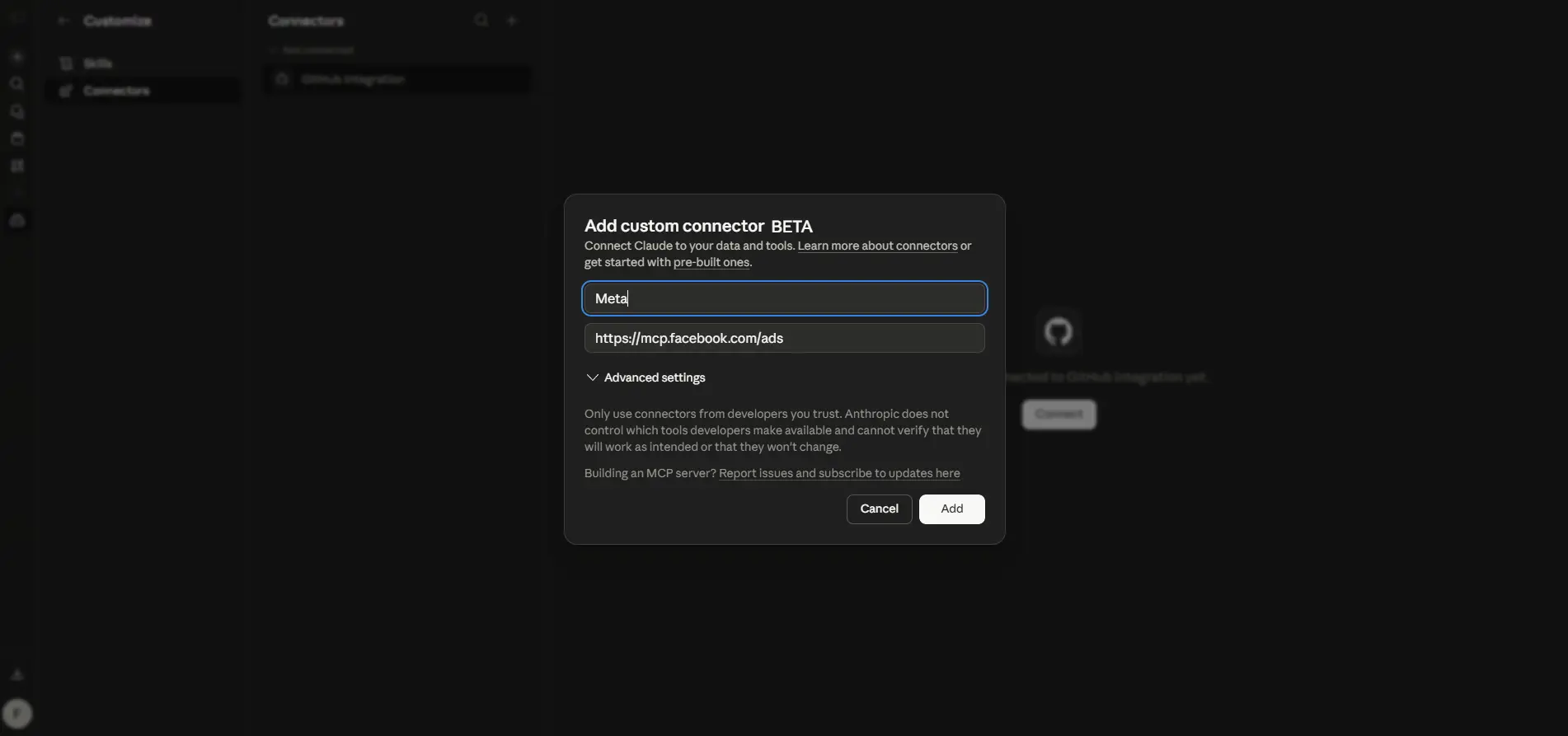Click the Connectors plug icon in the Customize sidebar
The image size is (1568, 736).
[x=66, y=91]
